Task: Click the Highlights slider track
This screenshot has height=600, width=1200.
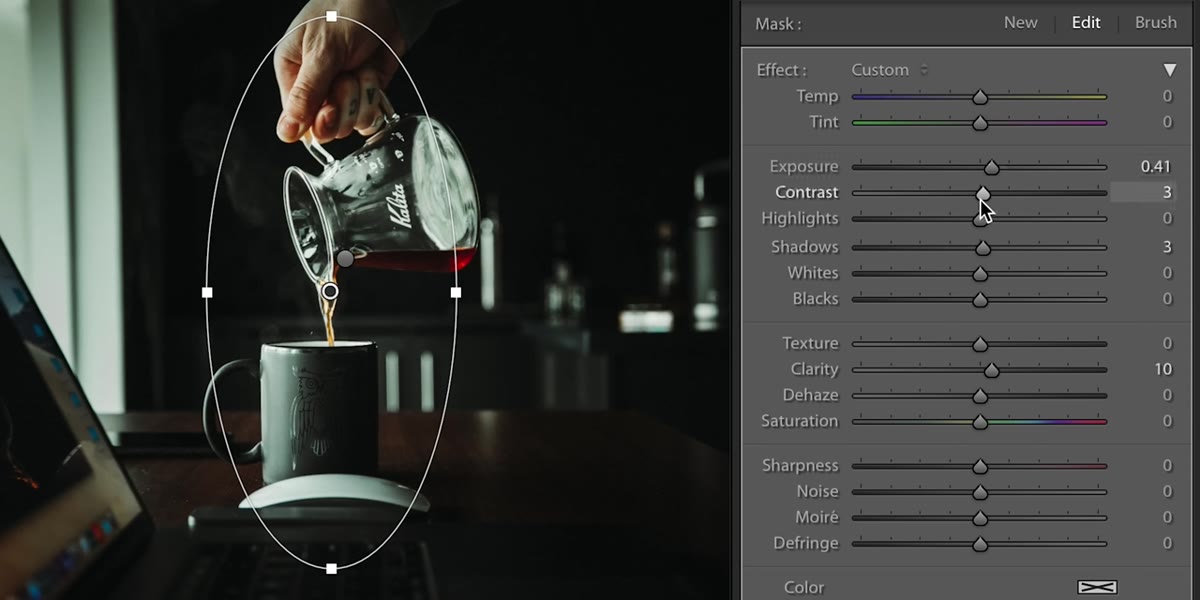Action: tap(979, 219)
